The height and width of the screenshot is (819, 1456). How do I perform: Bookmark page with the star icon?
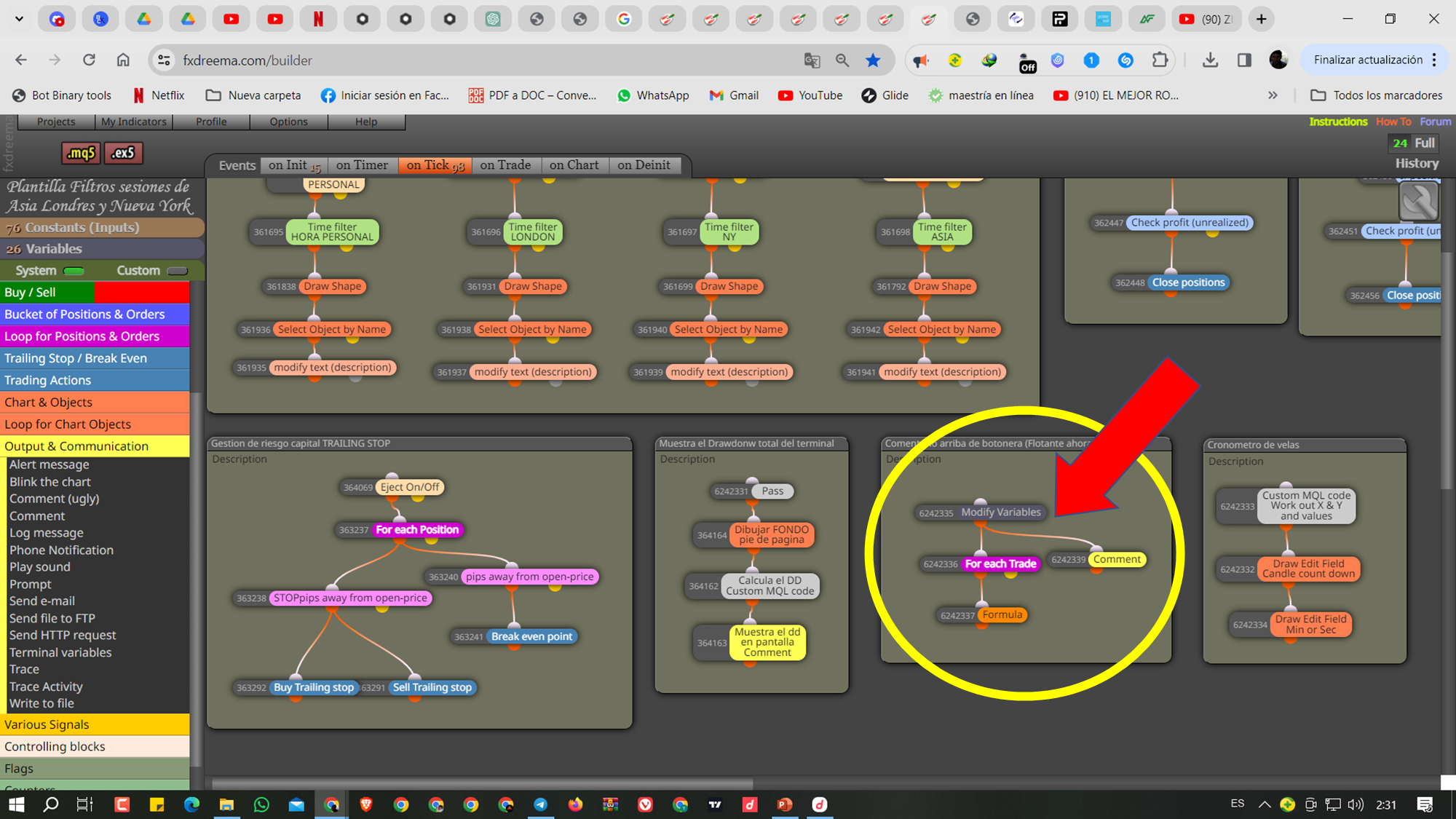(873, 60)
